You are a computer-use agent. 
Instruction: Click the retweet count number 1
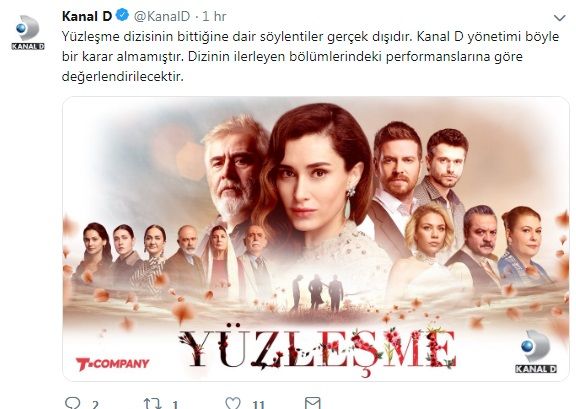(176, 405)
